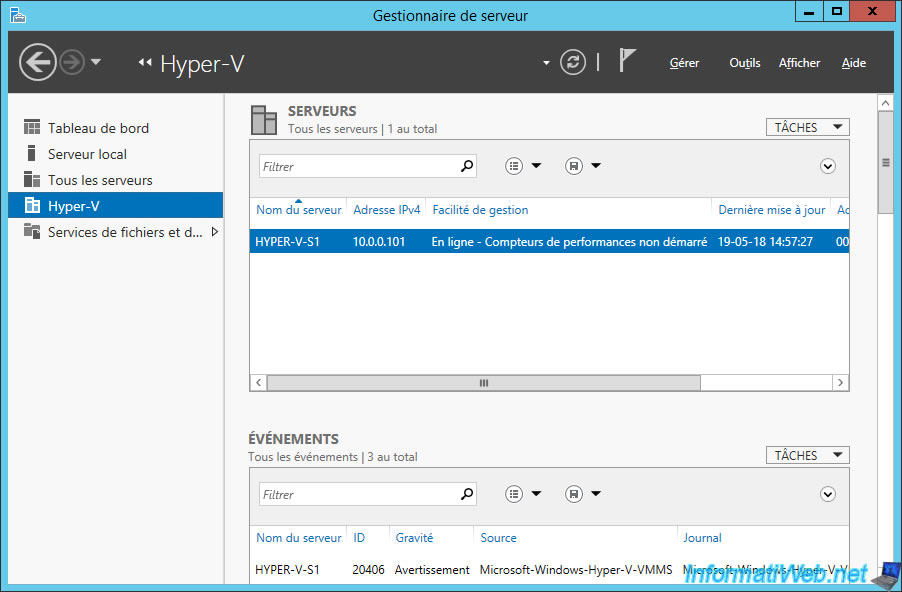Click the forward navigation arrow button

pos(72,62)
